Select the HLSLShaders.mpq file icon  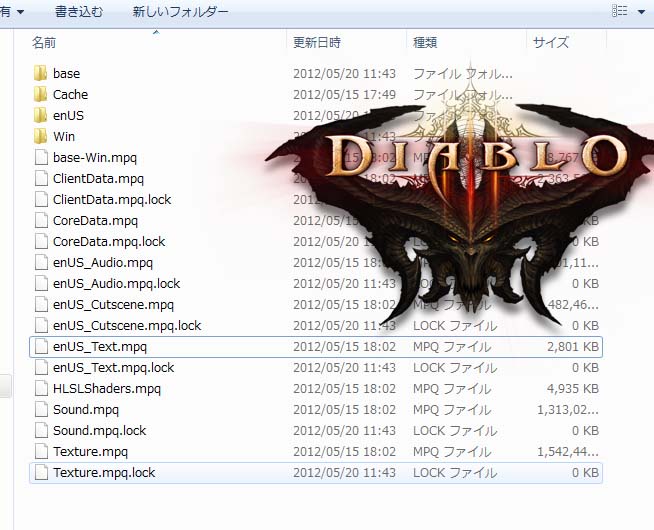41,389
